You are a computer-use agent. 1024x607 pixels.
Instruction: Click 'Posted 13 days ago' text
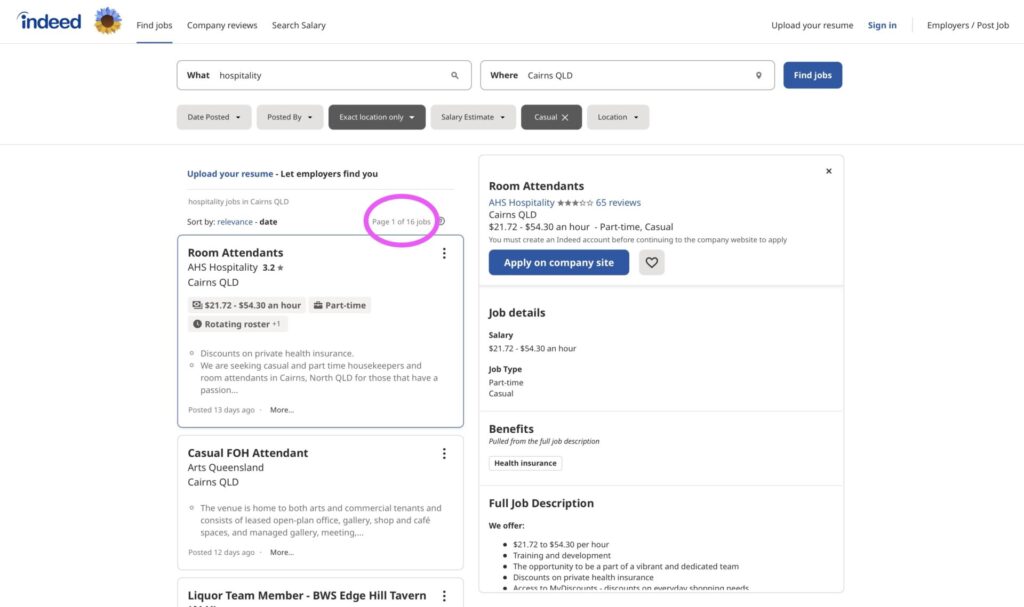221,410
